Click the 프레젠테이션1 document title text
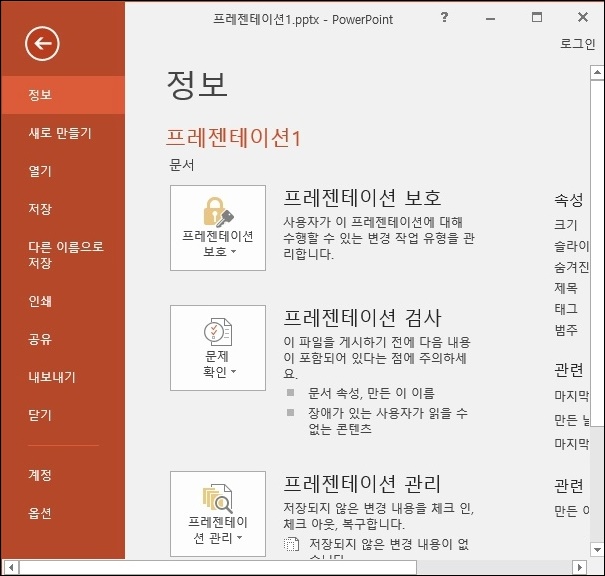The width and height of the screenshot is (605, 576). click(233, 138)
